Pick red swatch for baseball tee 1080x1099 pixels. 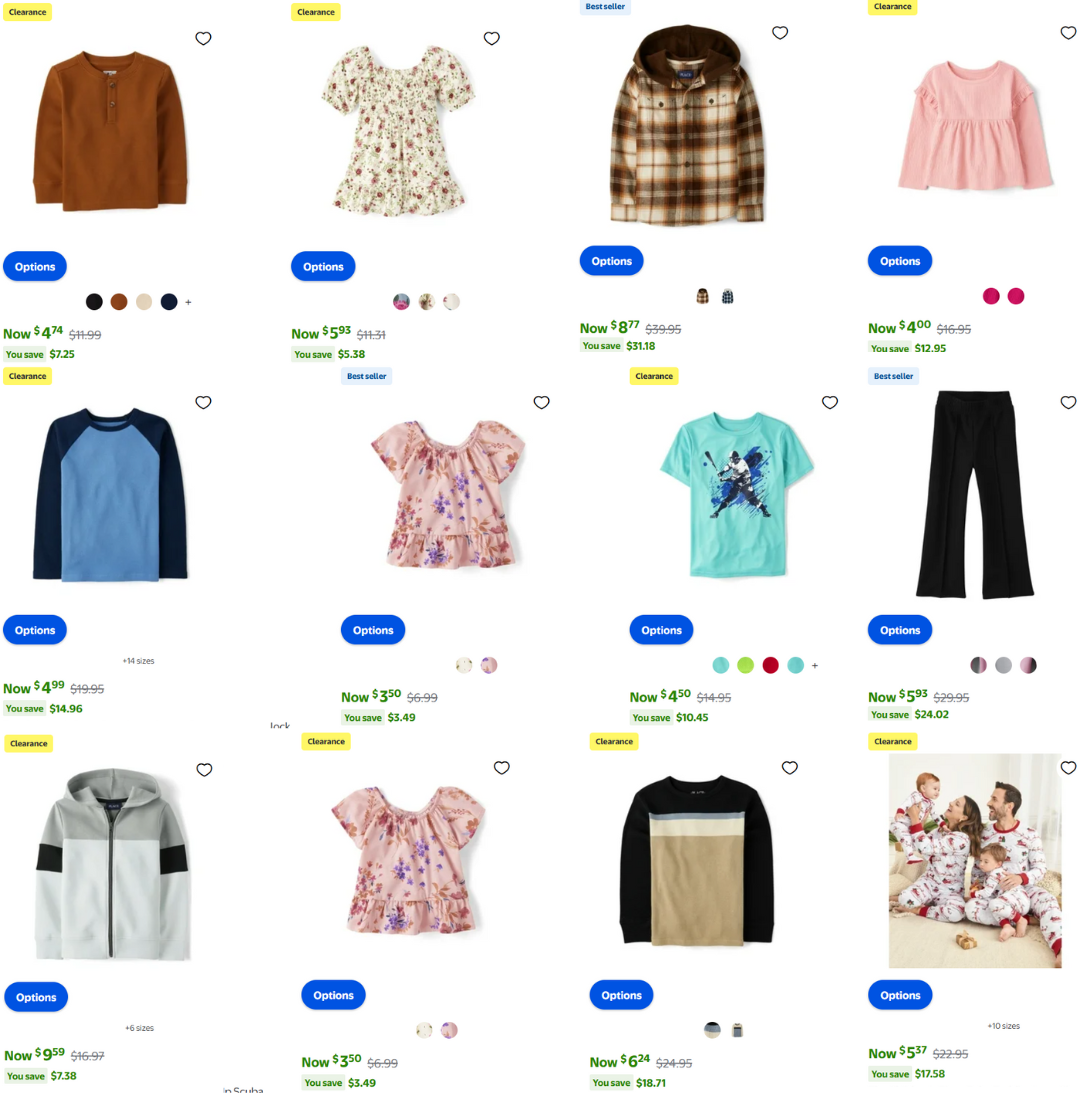click(770, 665)
